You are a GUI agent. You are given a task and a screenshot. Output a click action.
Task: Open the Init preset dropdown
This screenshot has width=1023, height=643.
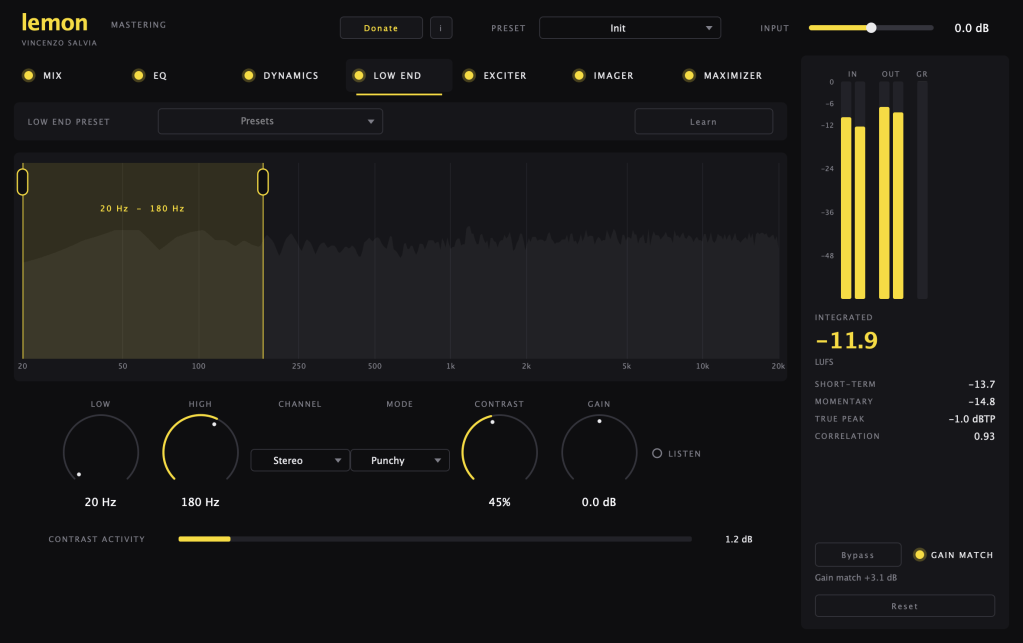(630, 28)
